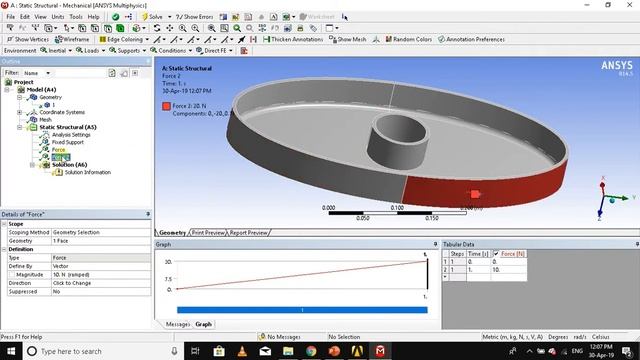
Task: Toggle Wireframe display mode
Action: pos(72,39)
